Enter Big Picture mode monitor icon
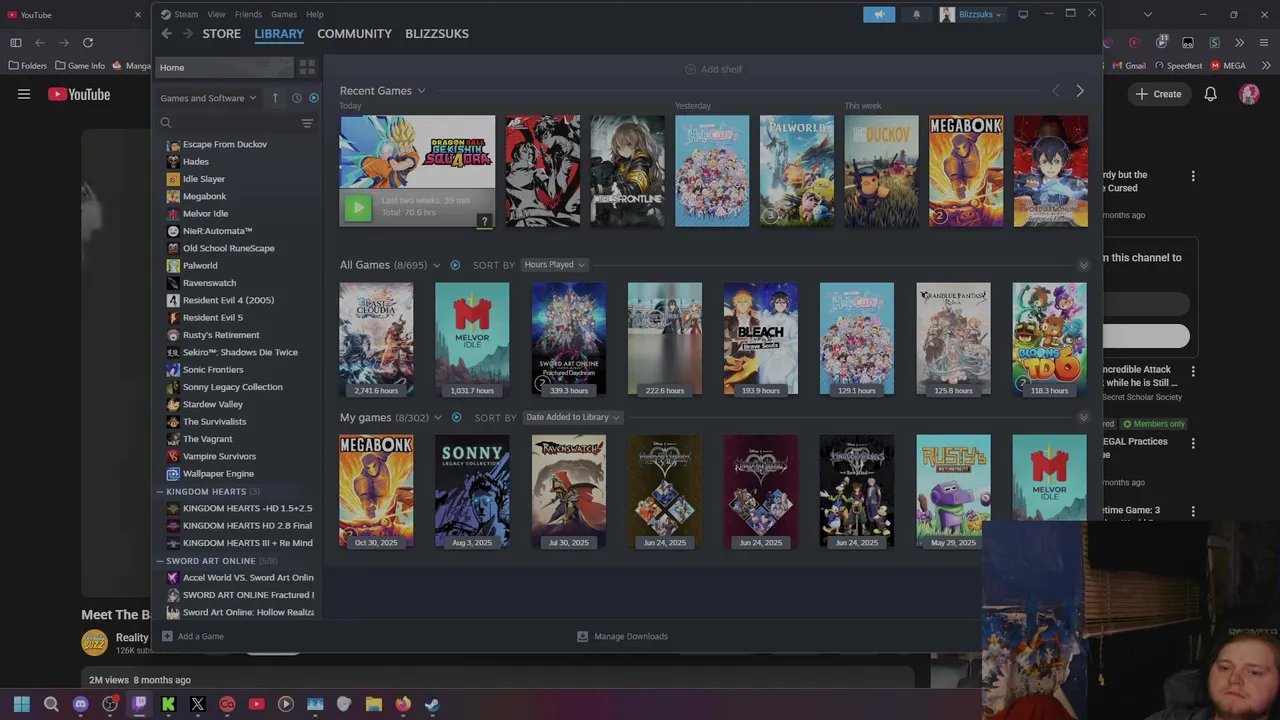Viewport: 1280px width, 720px height. tap(1023, 14)
